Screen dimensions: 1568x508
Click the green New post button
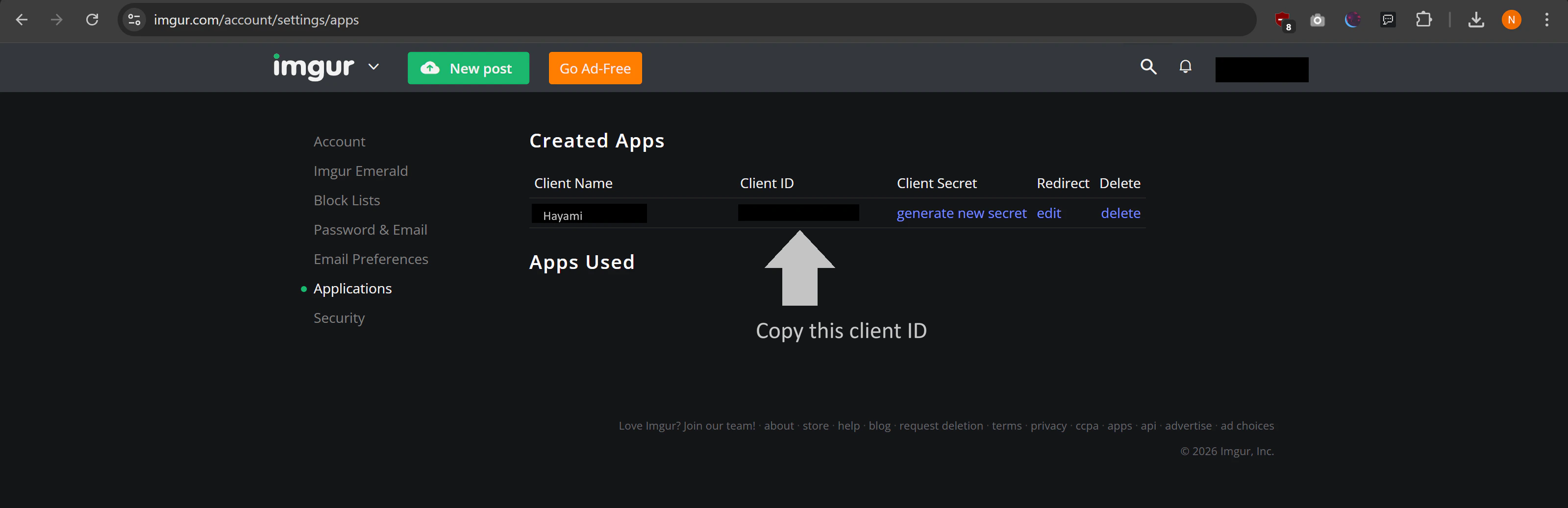pos(468,68)
